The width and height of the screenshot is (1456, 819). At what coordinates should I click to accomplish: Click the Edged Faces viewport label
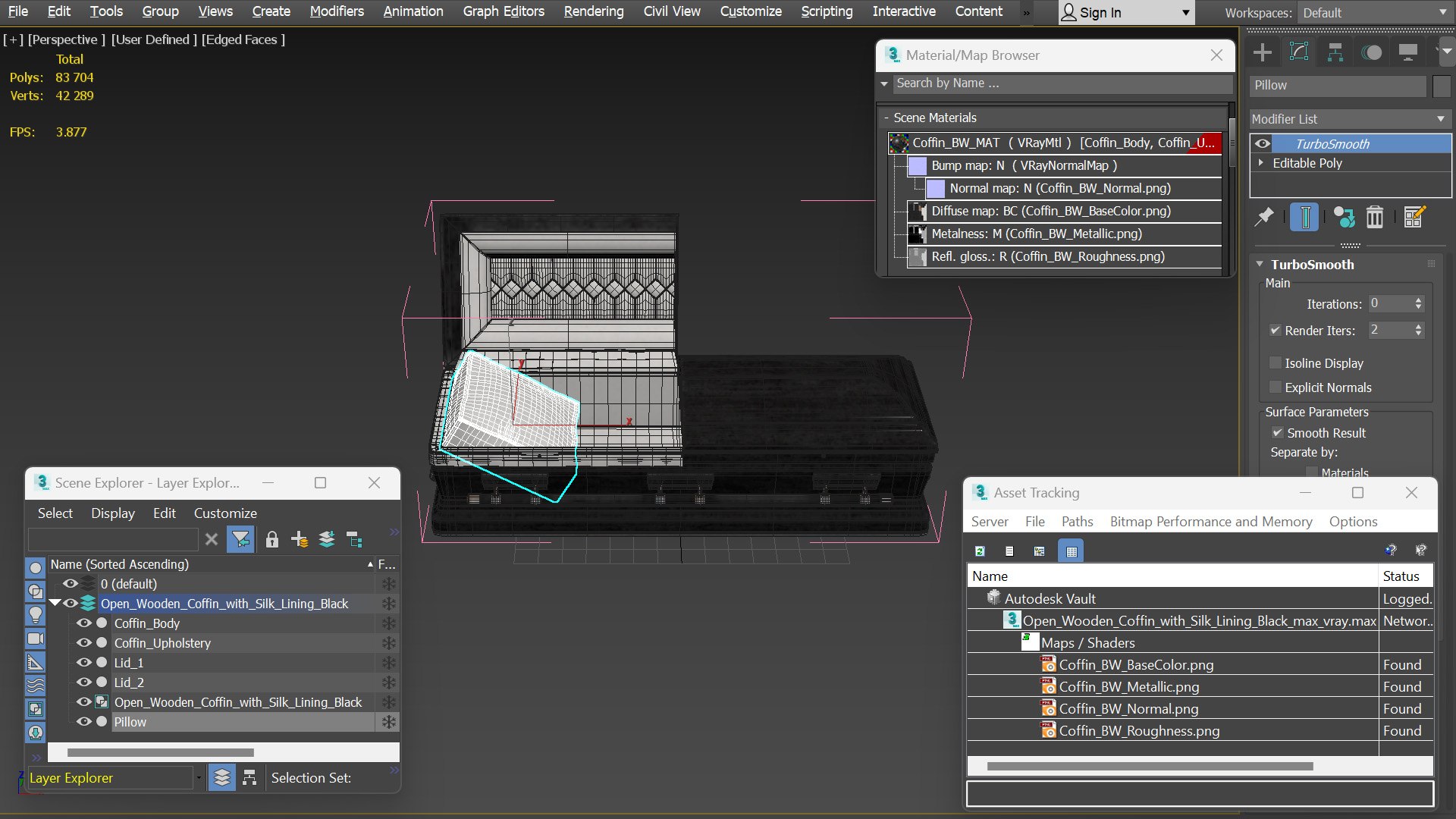tap(243, 39)
